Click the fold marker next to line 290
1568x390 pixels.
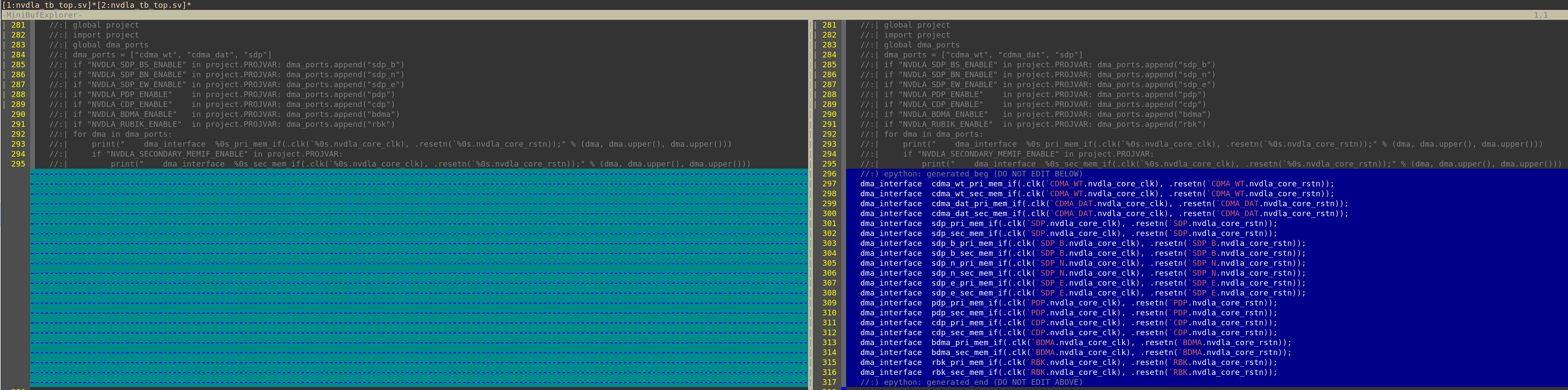click(x=3, y=114)
